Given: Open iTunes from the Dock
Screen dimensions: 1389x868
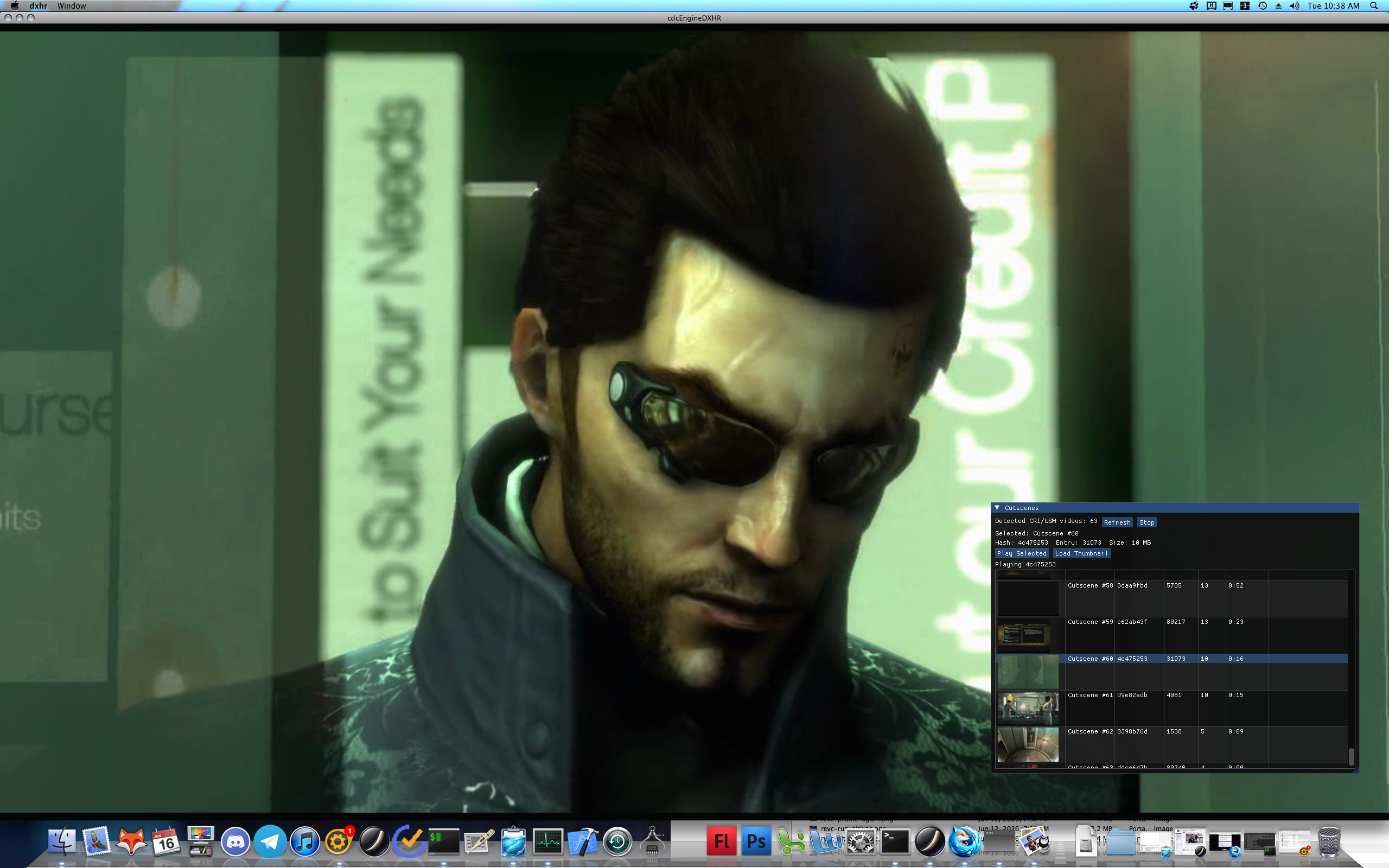Looking at the screenshot, I should click(x=305, y=842).
